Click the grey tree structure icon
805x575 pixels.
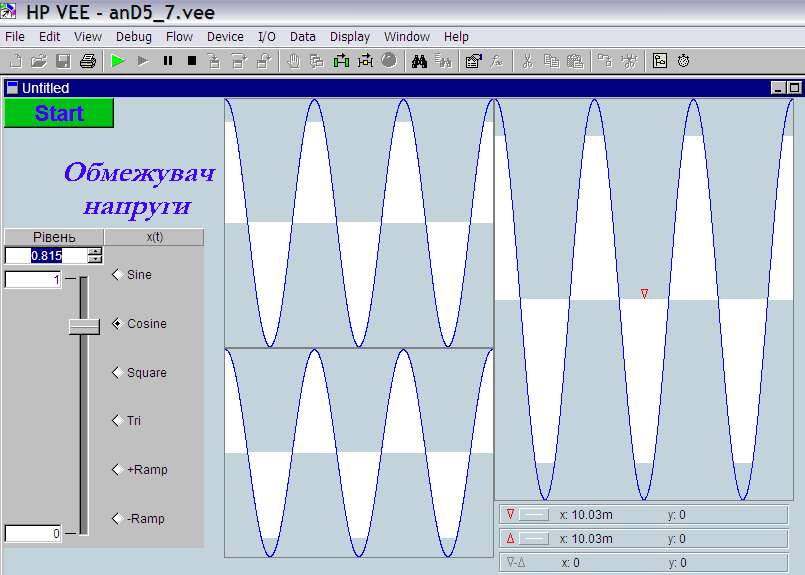(605, 61)
